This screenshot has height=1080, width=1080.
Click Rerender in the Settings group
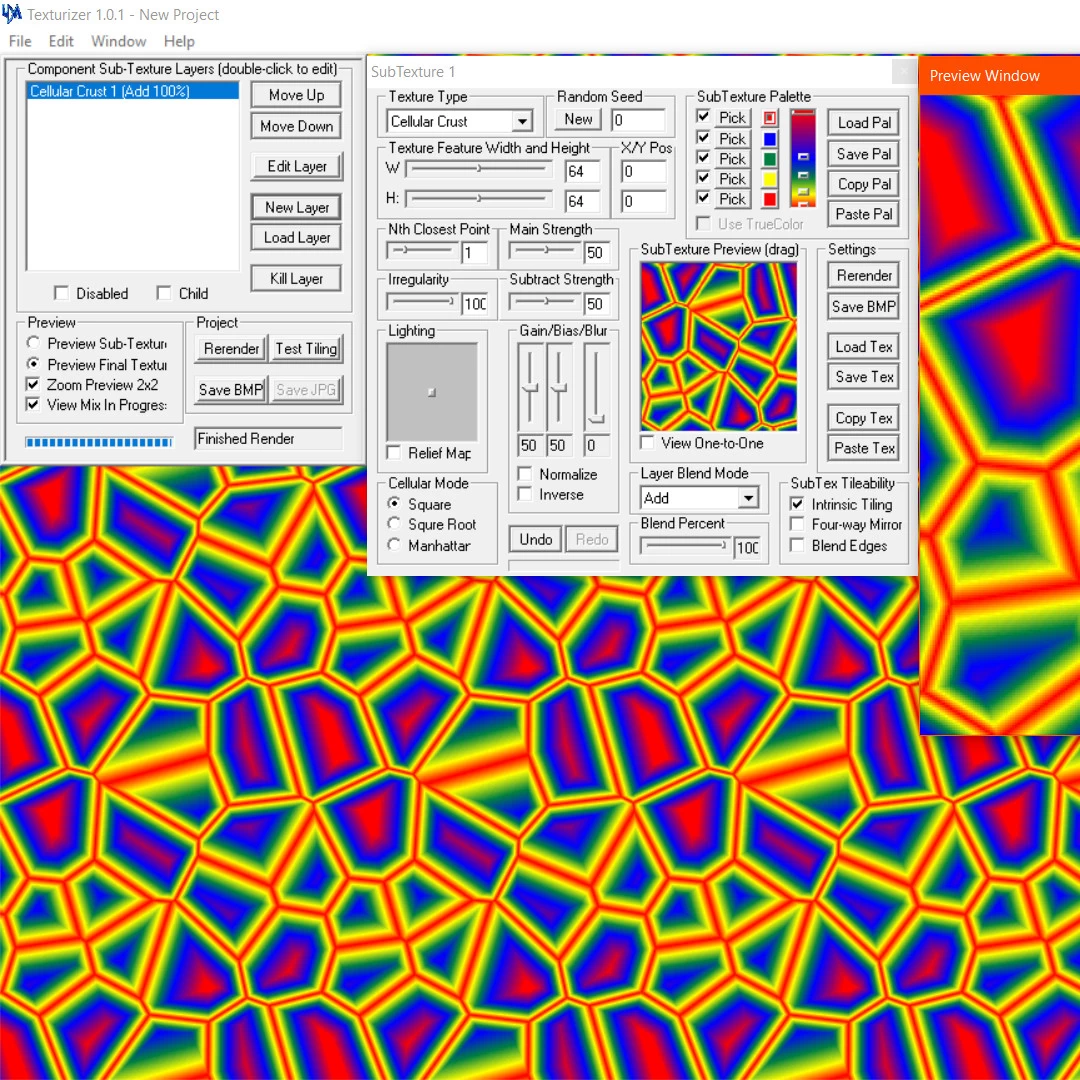coord(862,275)
